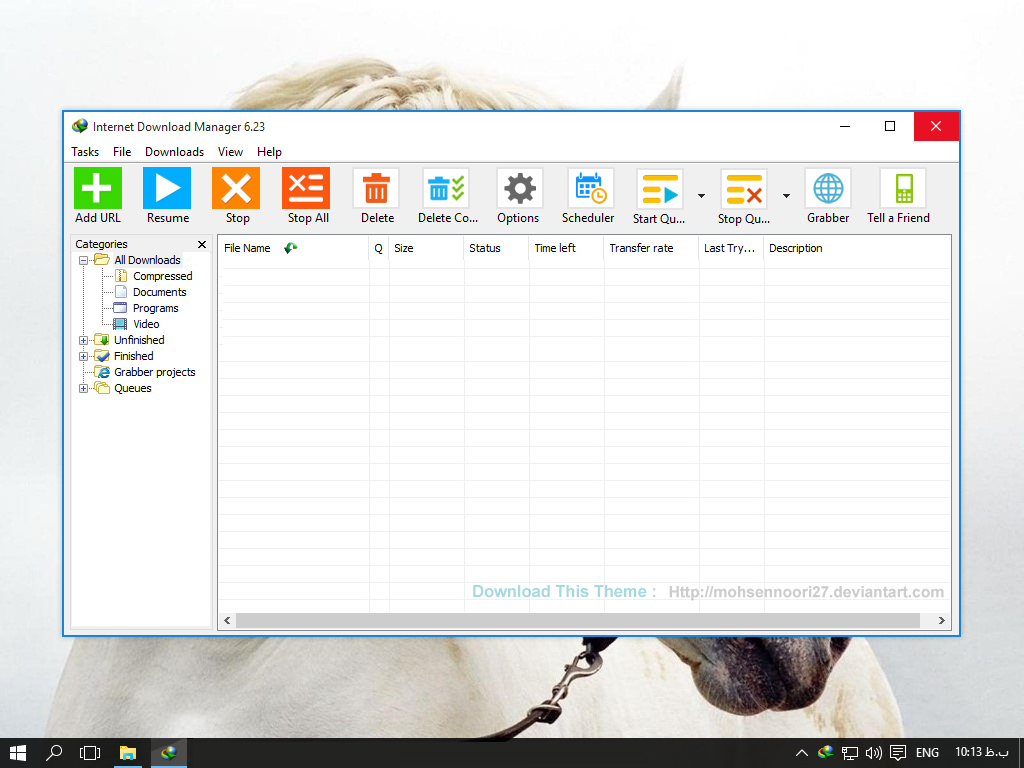The width and height of the screenshot is (1024, 768).
Task: Click the Tell a Friend phone icon
Action: coord(903,189)
